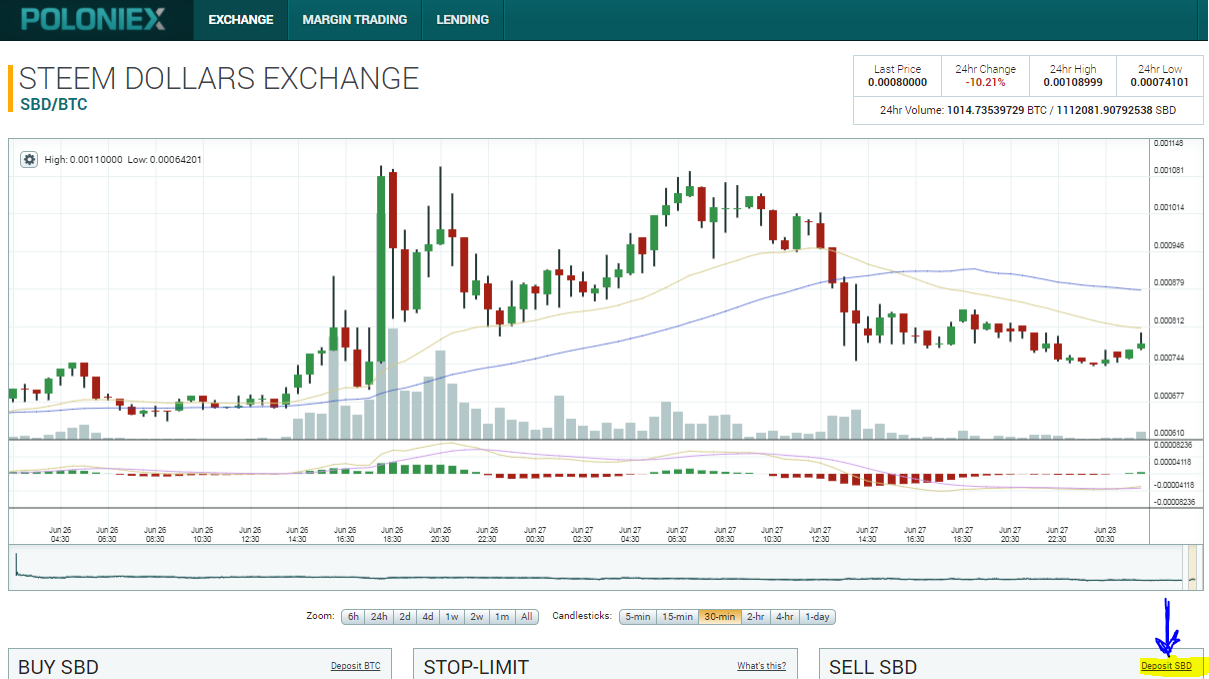This screenshot has height=679, width=1209.
Task: Click the Buy SBD panel heading
Action: tap(58, 667)
